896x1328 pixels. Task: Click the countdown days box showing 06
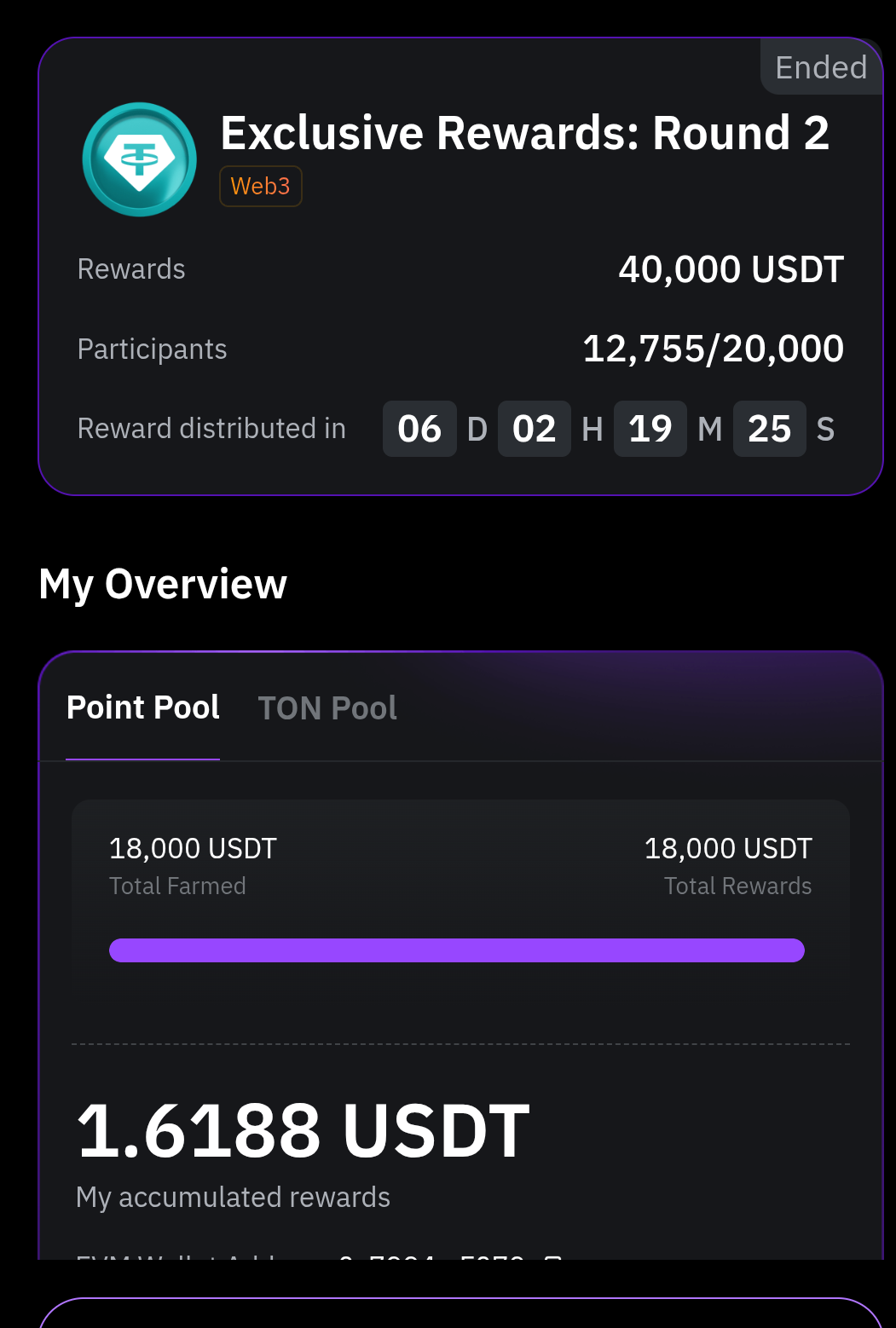click(x=419, y=429)
